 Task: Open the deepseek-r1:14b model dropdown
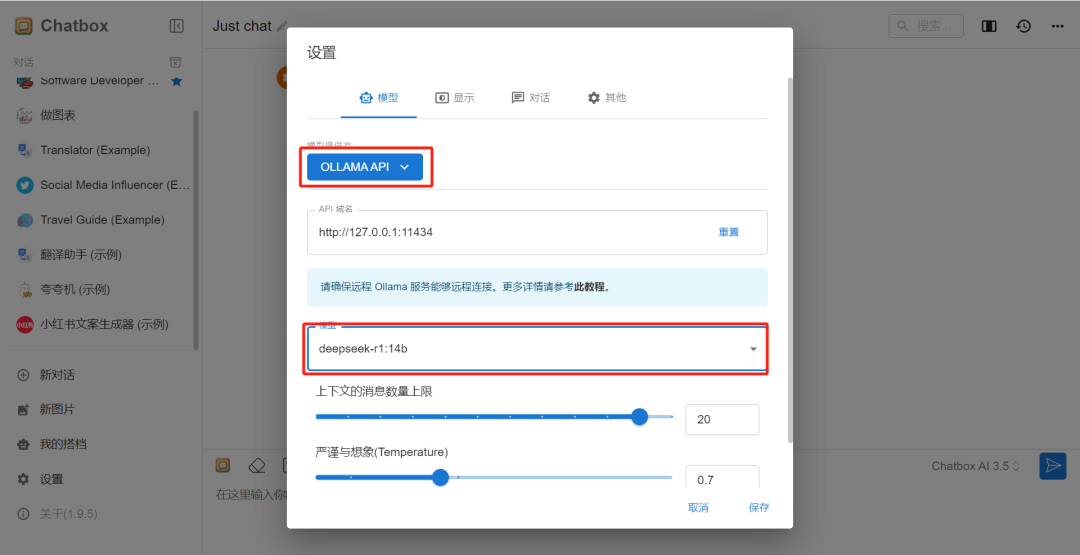pyautogui.click(x=537, y=349)
